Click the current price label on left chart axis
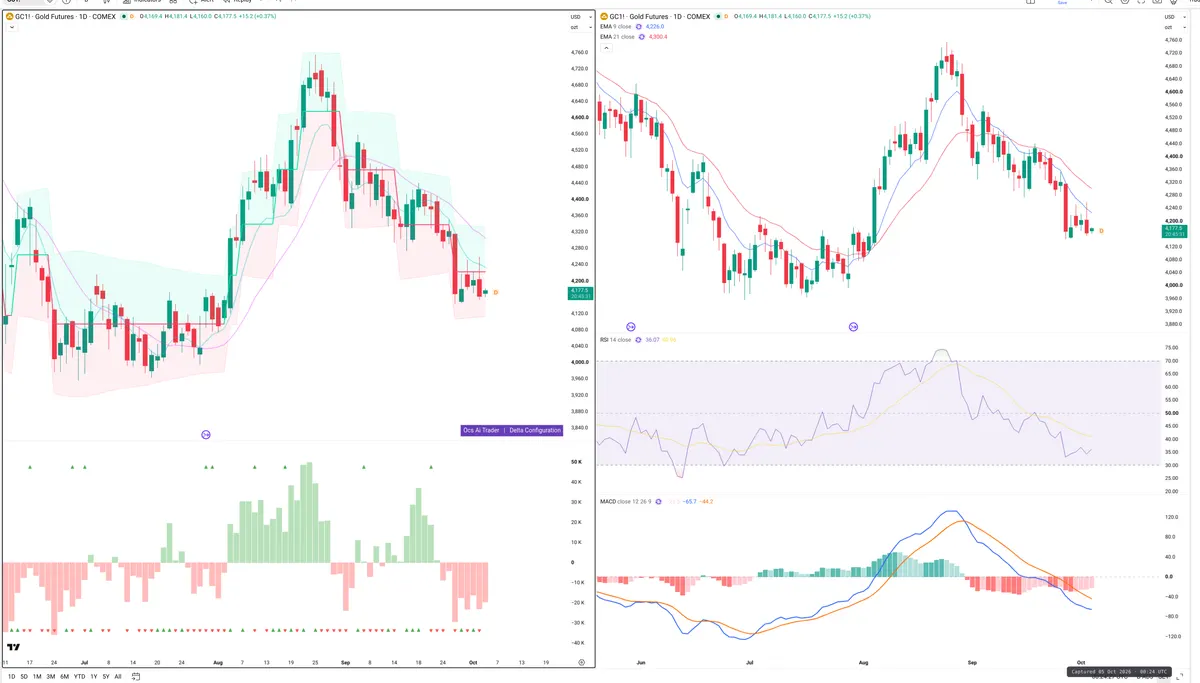 tap(580, 294)
